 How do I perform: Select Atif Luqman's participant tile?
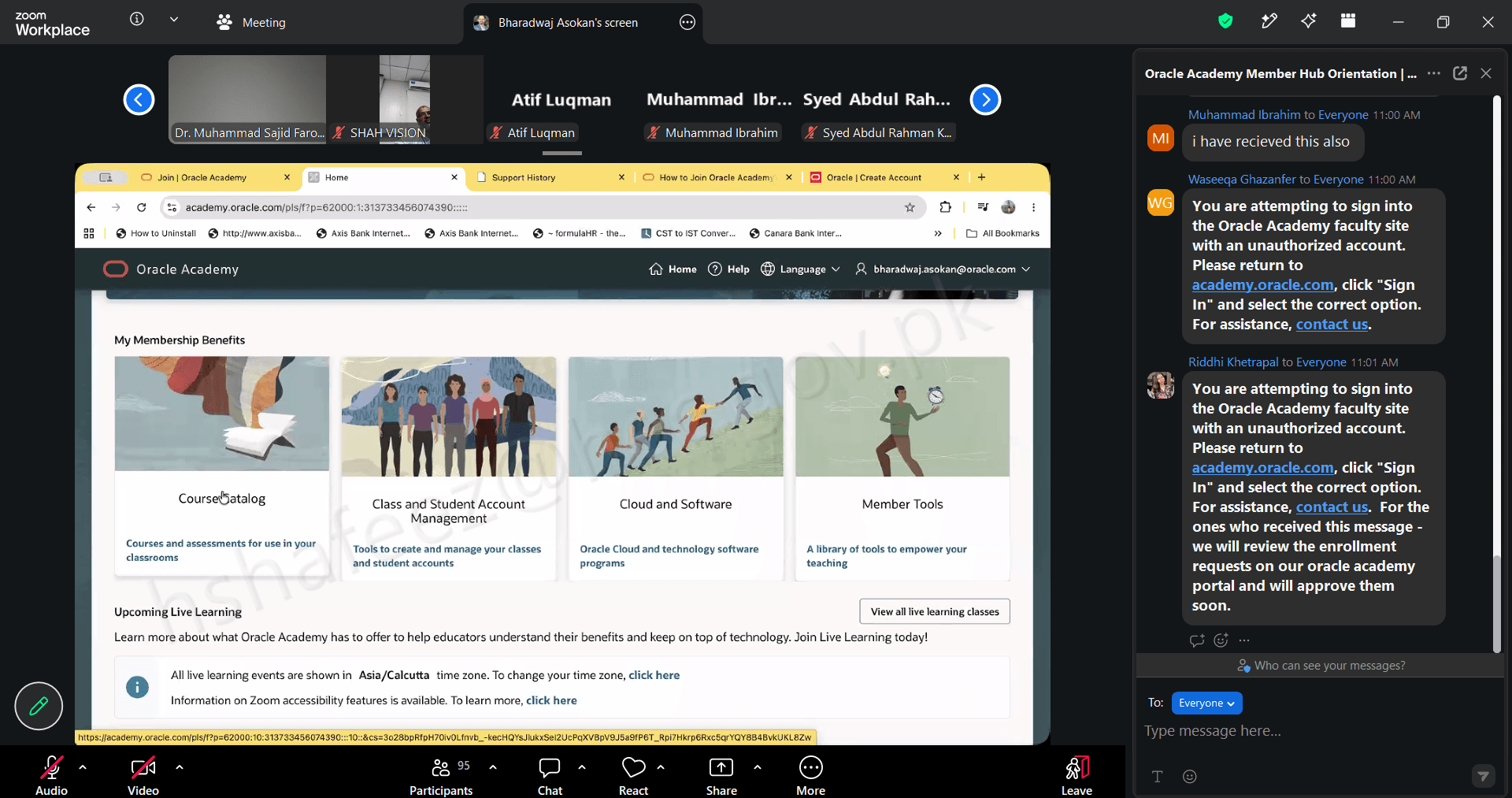pos(561,99)
